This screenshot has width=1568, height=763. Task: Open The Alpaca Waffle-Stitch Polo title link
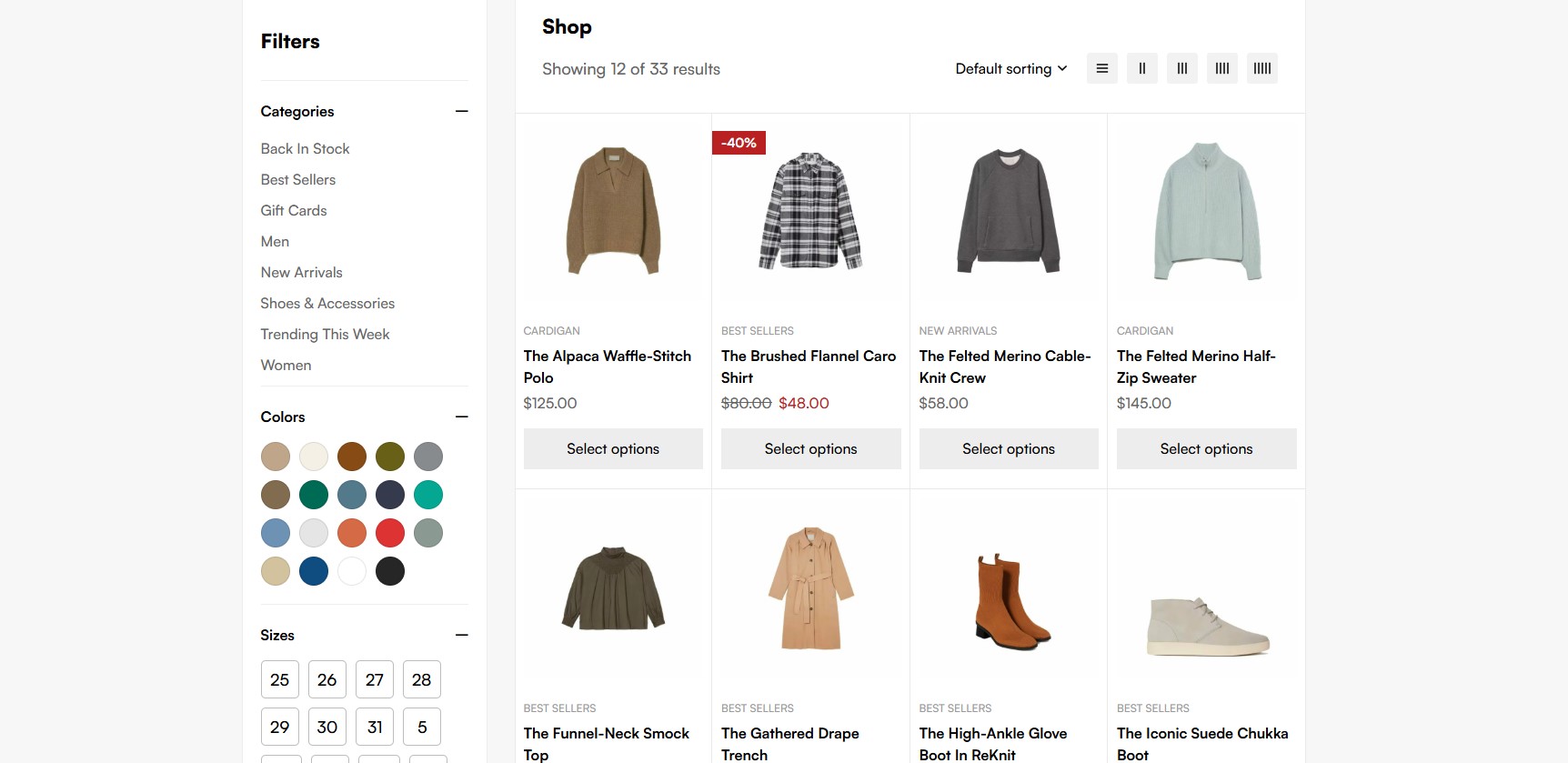point(608,366)
